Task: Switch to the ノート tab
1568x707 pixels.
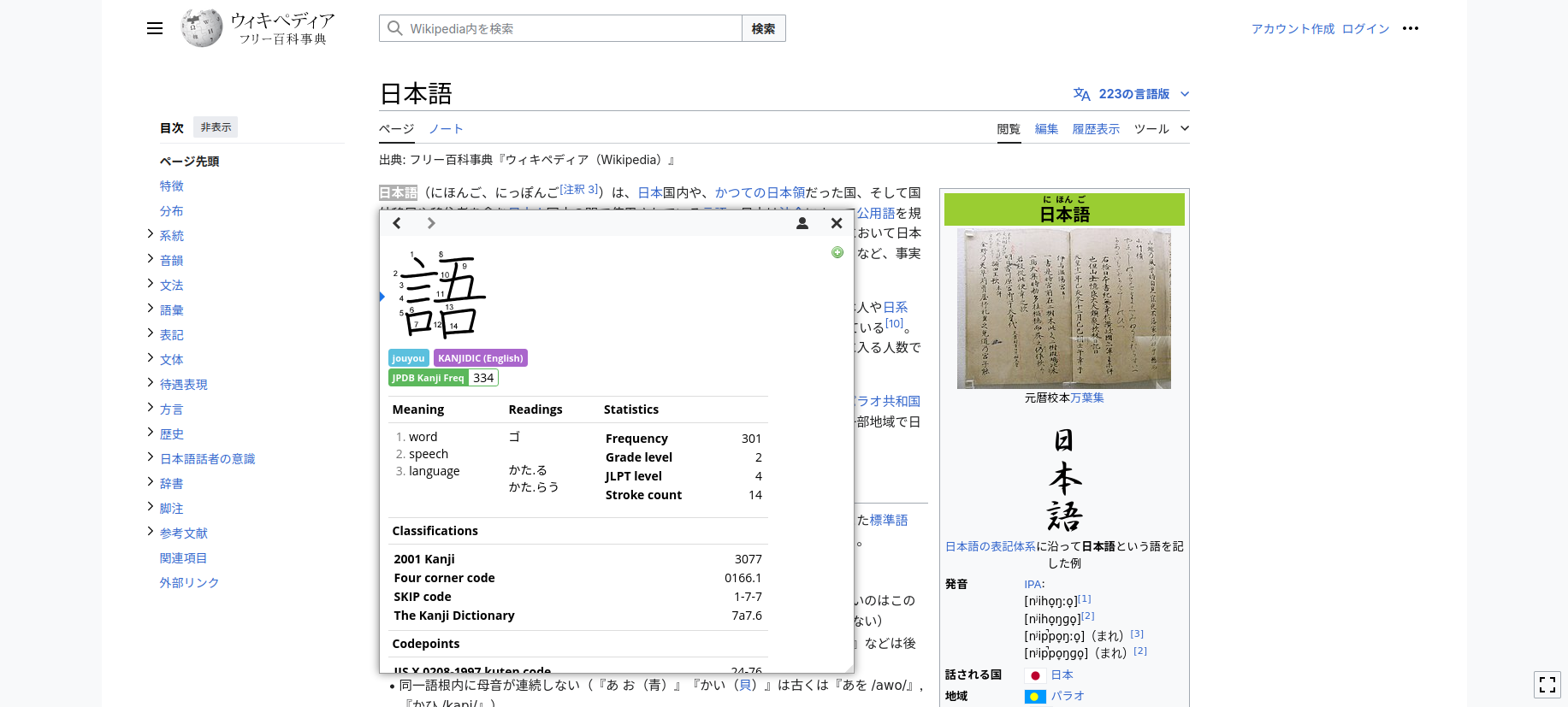Action: [446, 129]
